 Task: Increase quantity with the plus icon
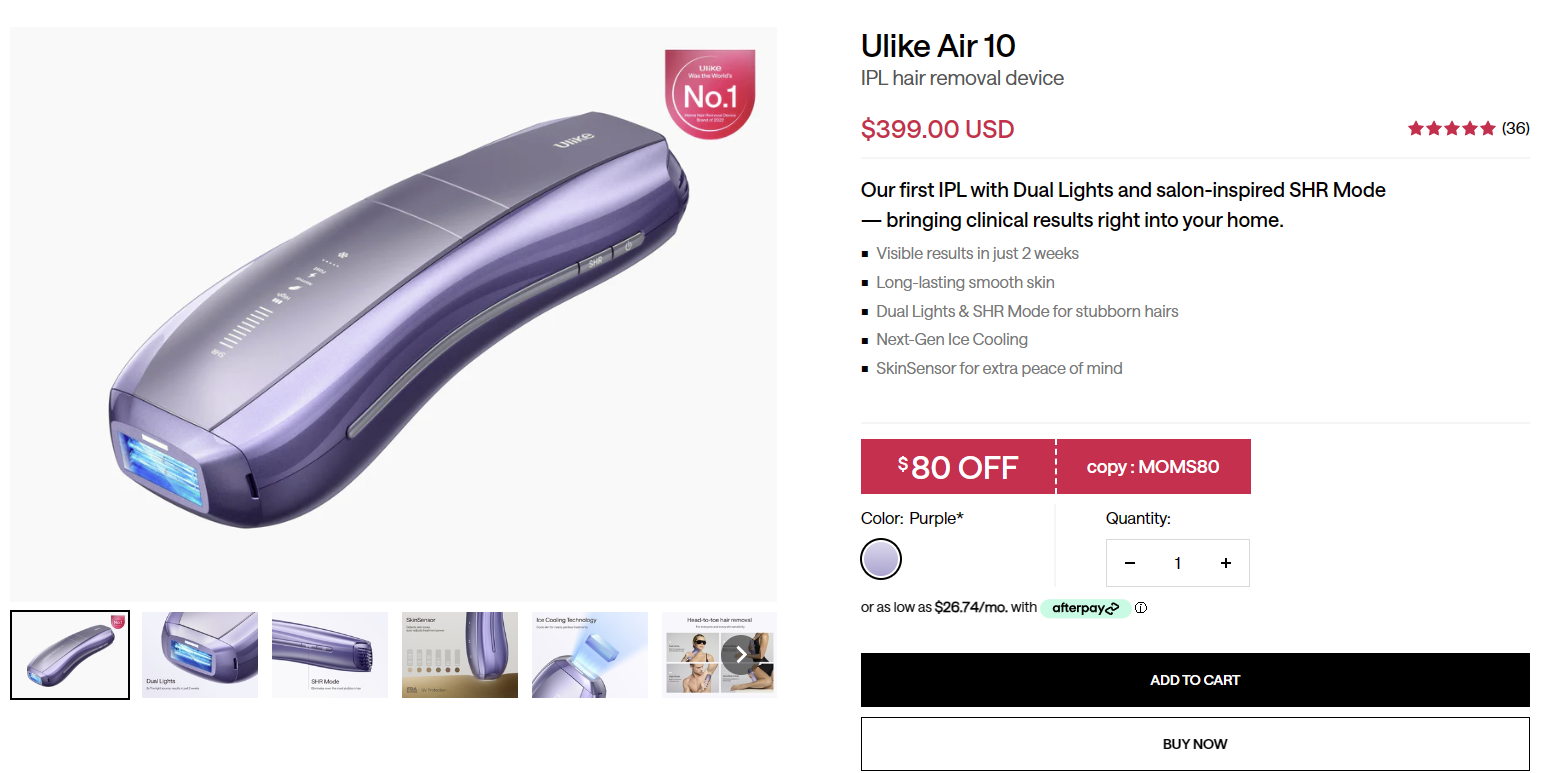coord(1225,563)
